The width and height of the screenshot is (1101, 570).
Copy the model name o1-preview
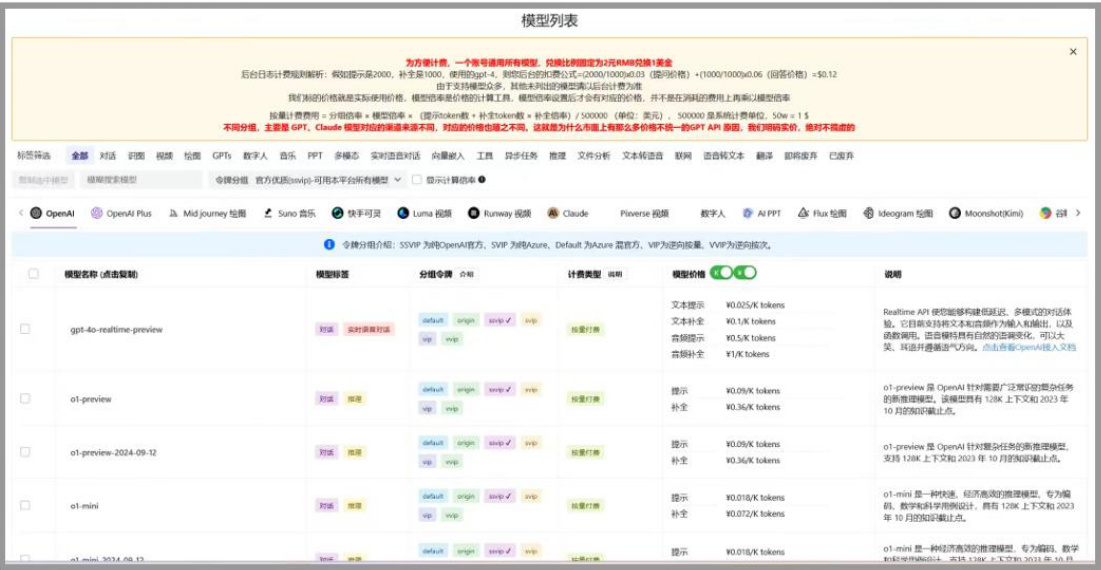pos(91,399)
